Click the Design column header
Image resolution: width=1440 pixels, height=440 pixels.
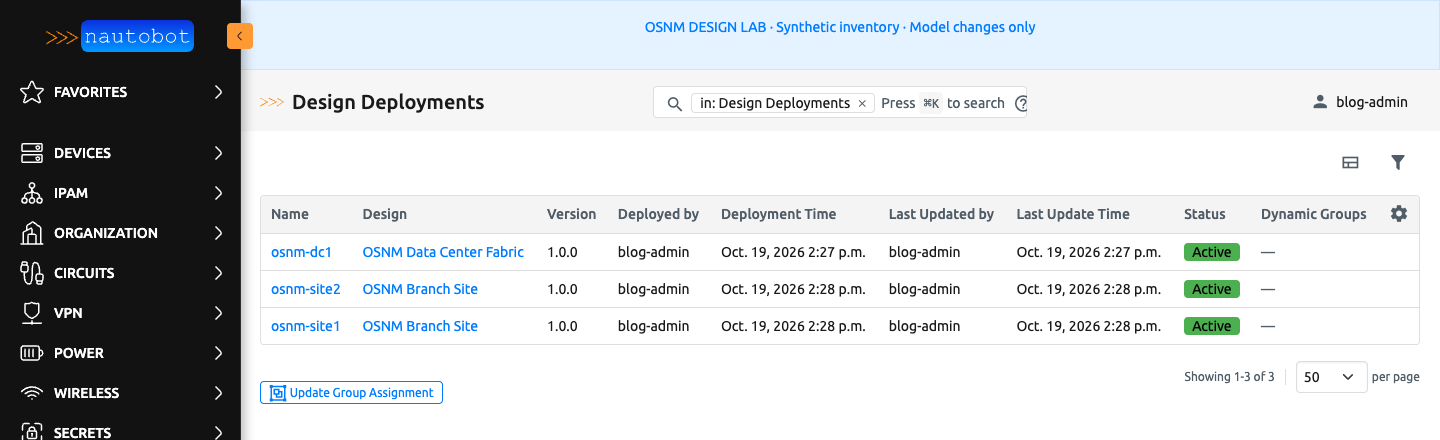pos(384,214)
